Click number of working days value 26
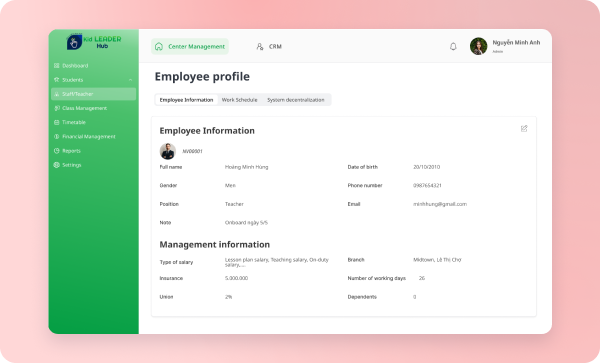 point(422,278)
